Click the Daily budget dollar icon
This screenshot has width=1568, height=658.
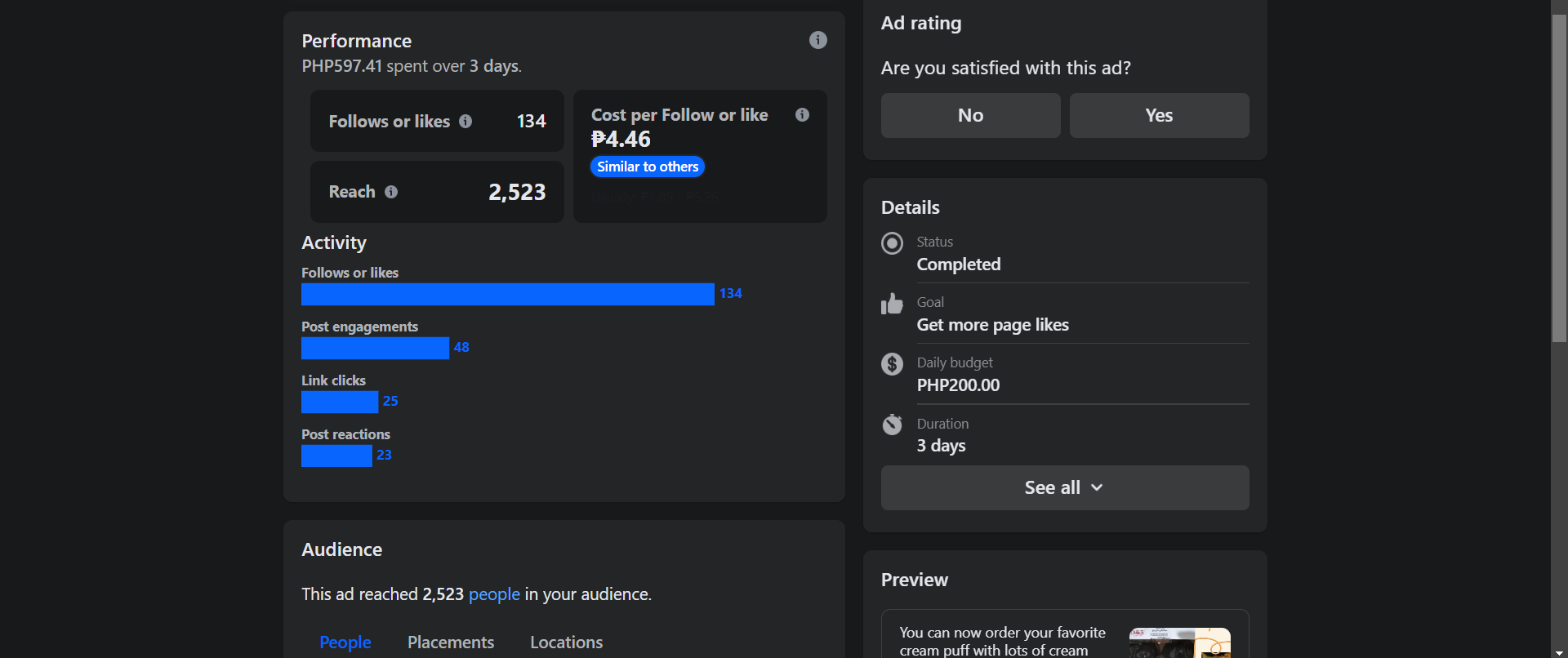pyautogui.click(x=892, y=364)
